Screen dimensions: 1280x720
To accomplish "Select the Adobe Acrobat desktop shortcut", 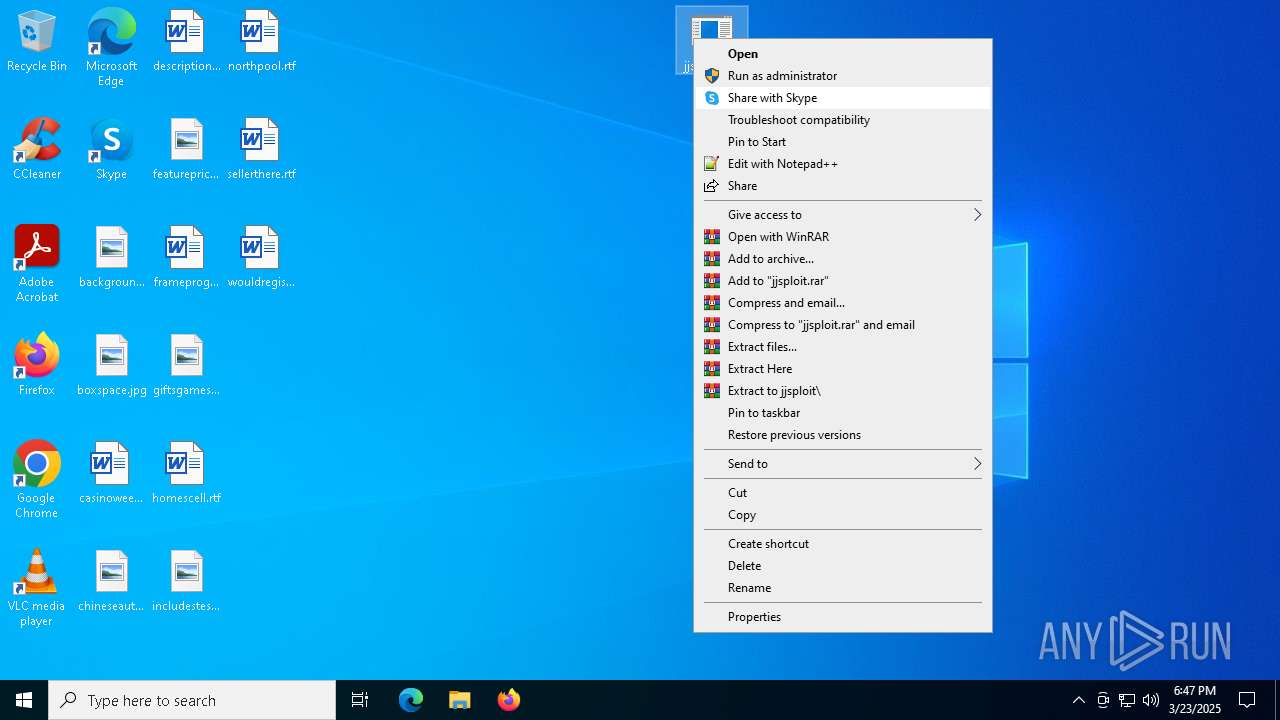I will [x=37, y=264].
